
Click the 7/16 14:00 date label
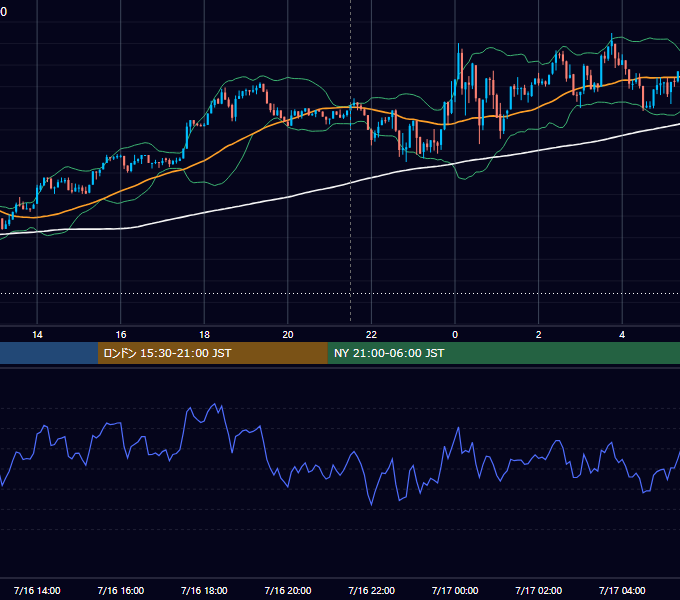tap(37, 590)
